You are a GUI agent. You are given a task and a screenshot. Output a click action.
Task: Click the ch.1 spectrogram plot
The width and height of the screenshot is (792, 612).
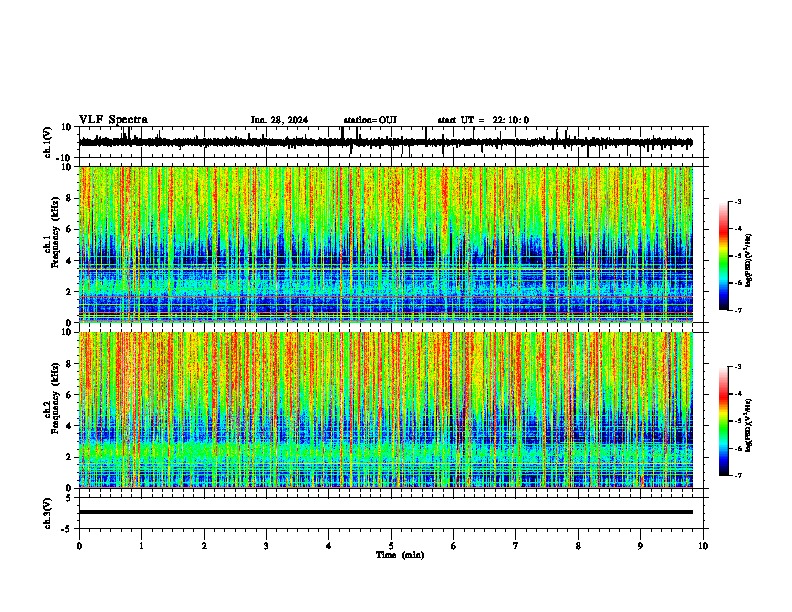coord(386,244)
